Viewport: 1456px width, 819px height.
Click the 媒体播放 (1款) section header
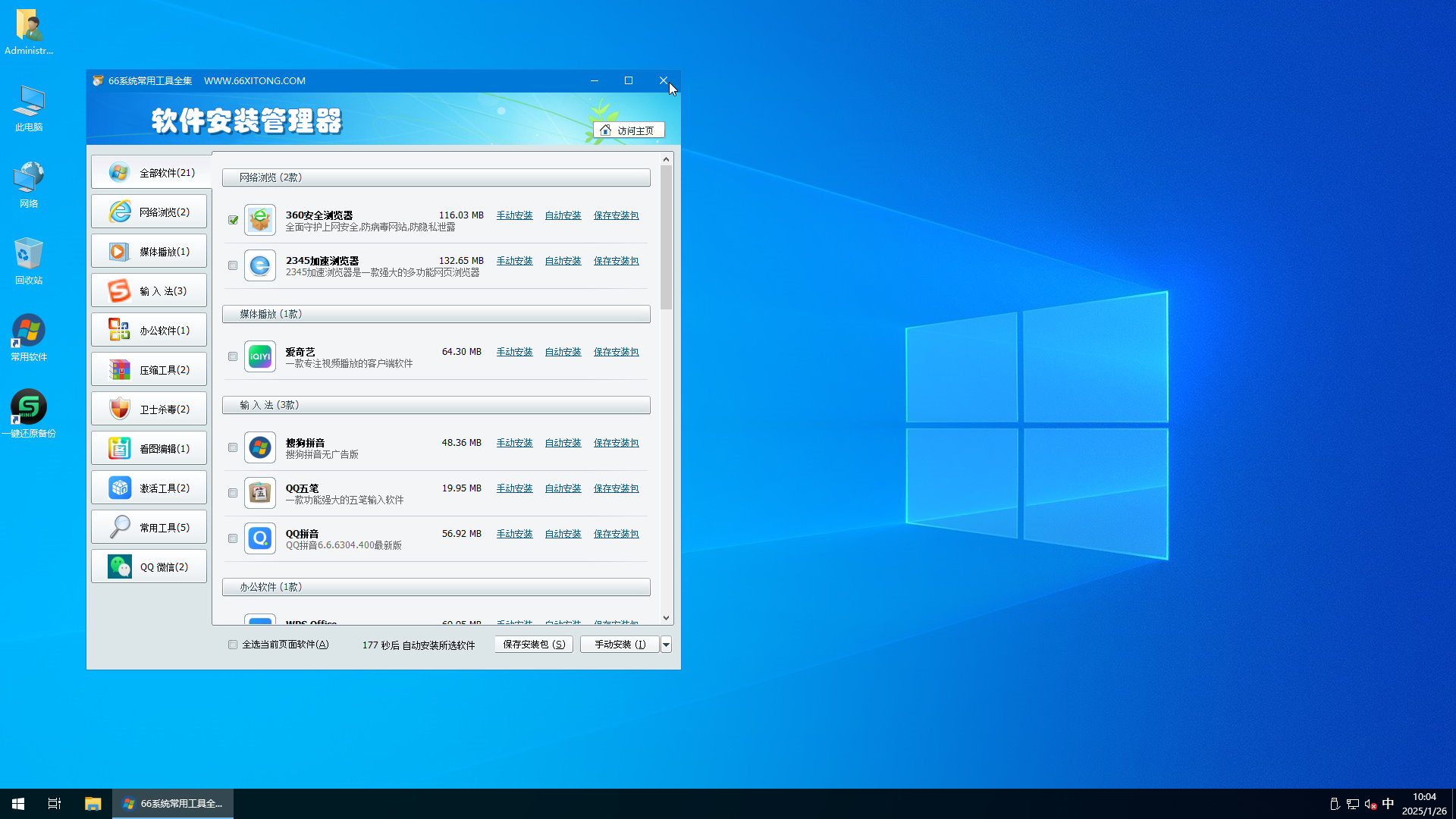[x=436, y=314]
